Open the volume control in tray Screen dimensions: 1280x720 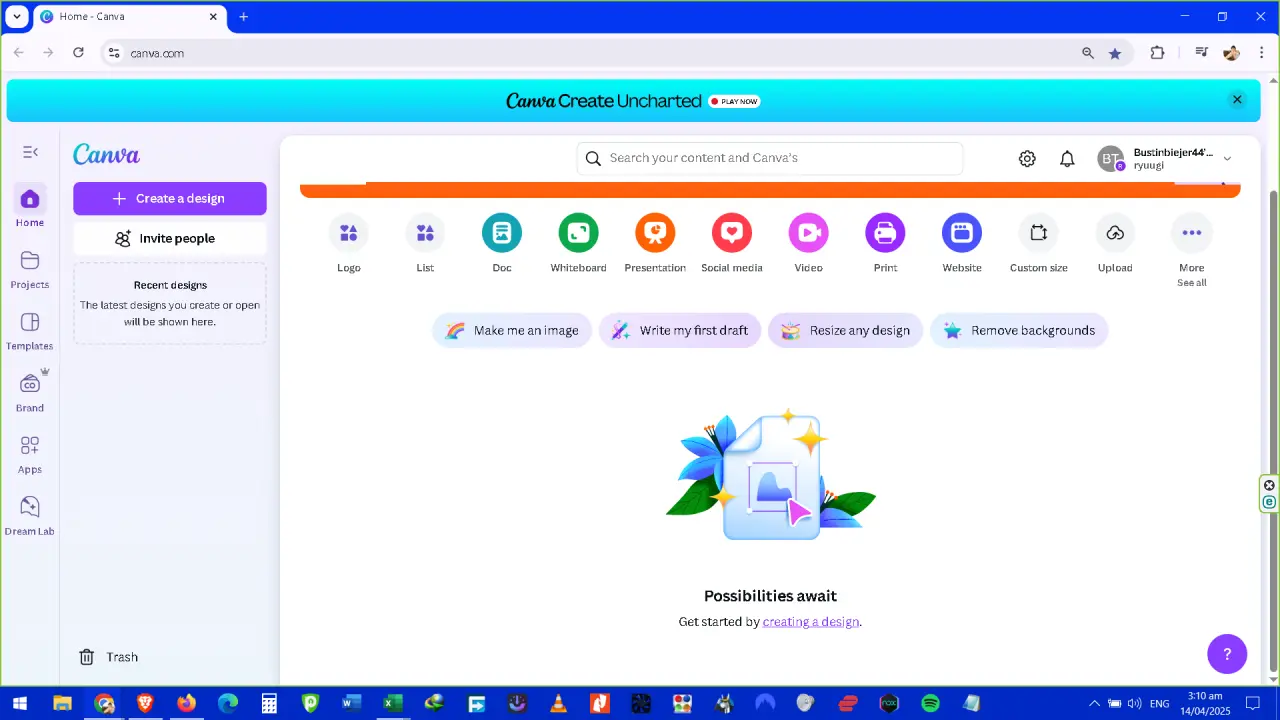1135,704
